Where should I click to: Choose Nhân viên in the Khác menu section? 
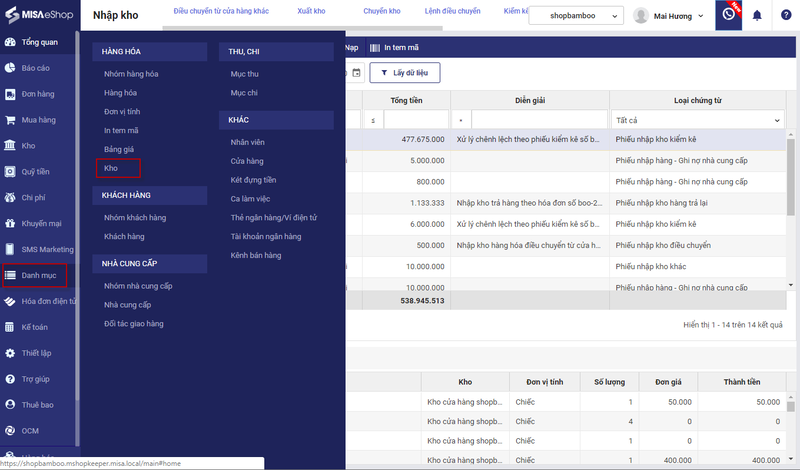(x=247, y=143)
